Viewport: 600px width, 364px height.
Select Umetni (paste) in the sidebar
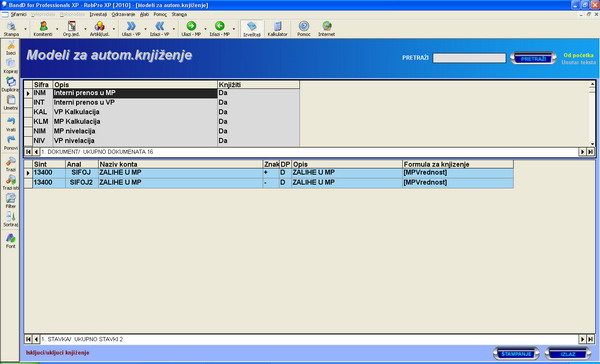point(11,103)
